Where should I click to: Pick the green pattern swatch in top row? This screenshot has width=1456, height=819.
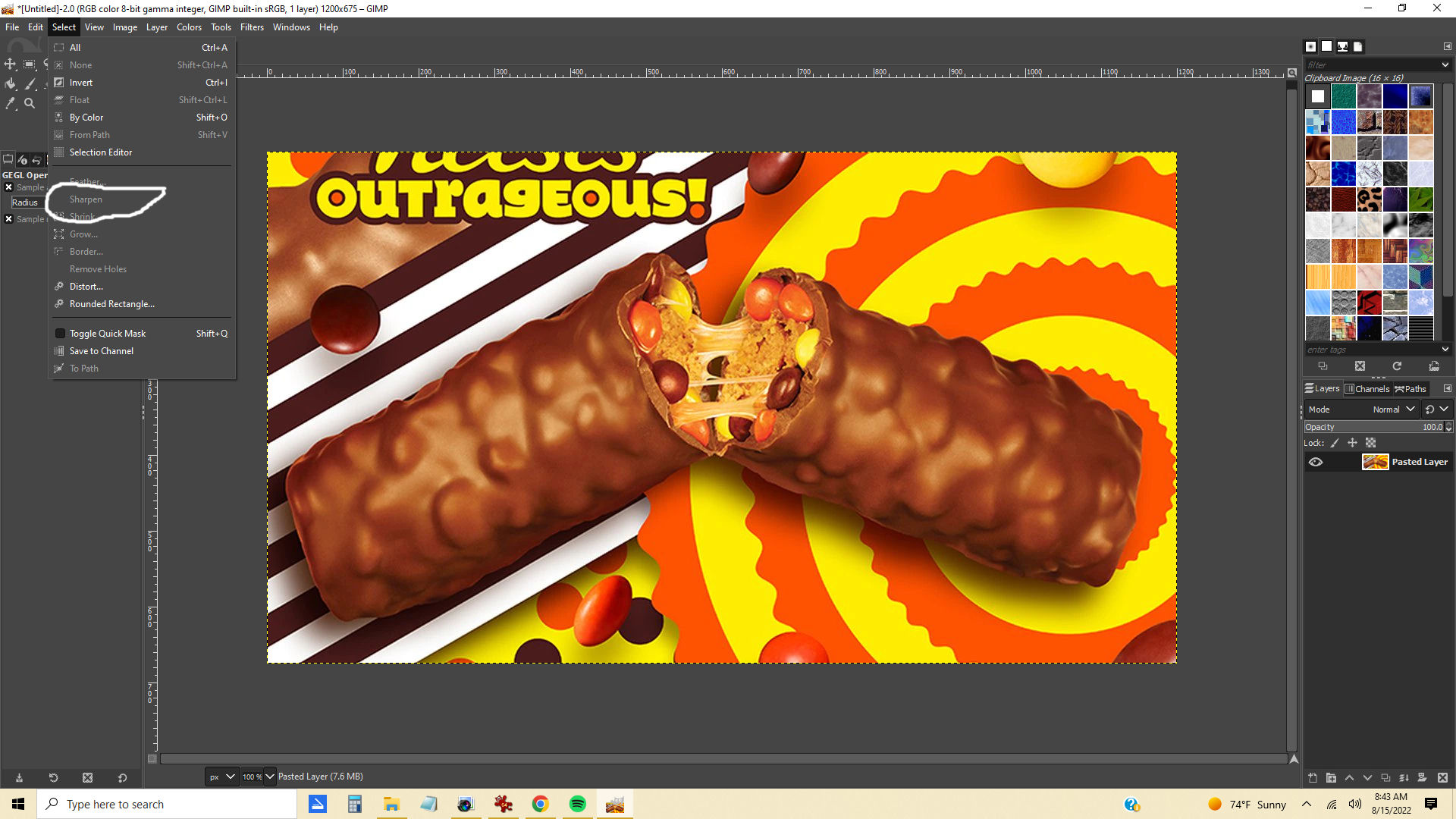[1343, 96]
